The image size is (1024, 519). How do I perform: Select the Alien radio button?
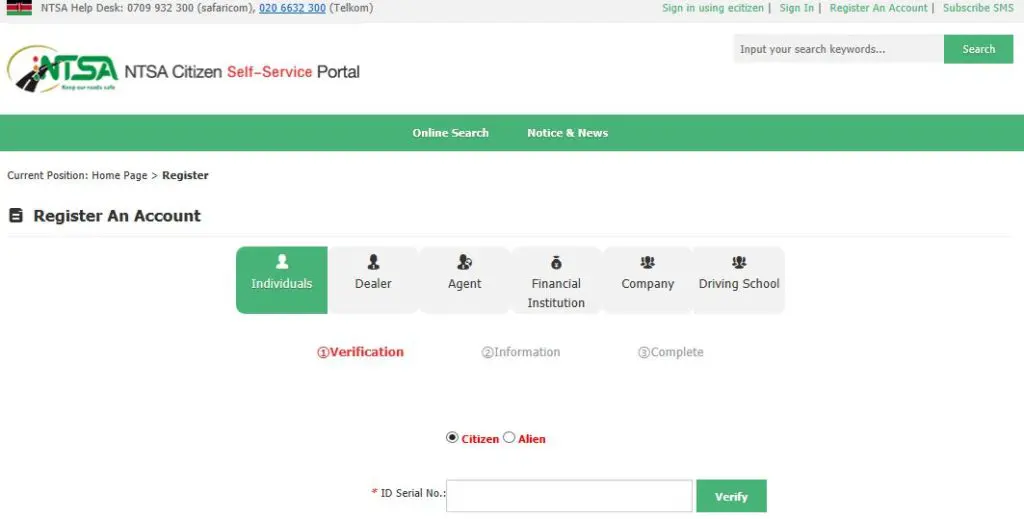(x=509, y=437)
